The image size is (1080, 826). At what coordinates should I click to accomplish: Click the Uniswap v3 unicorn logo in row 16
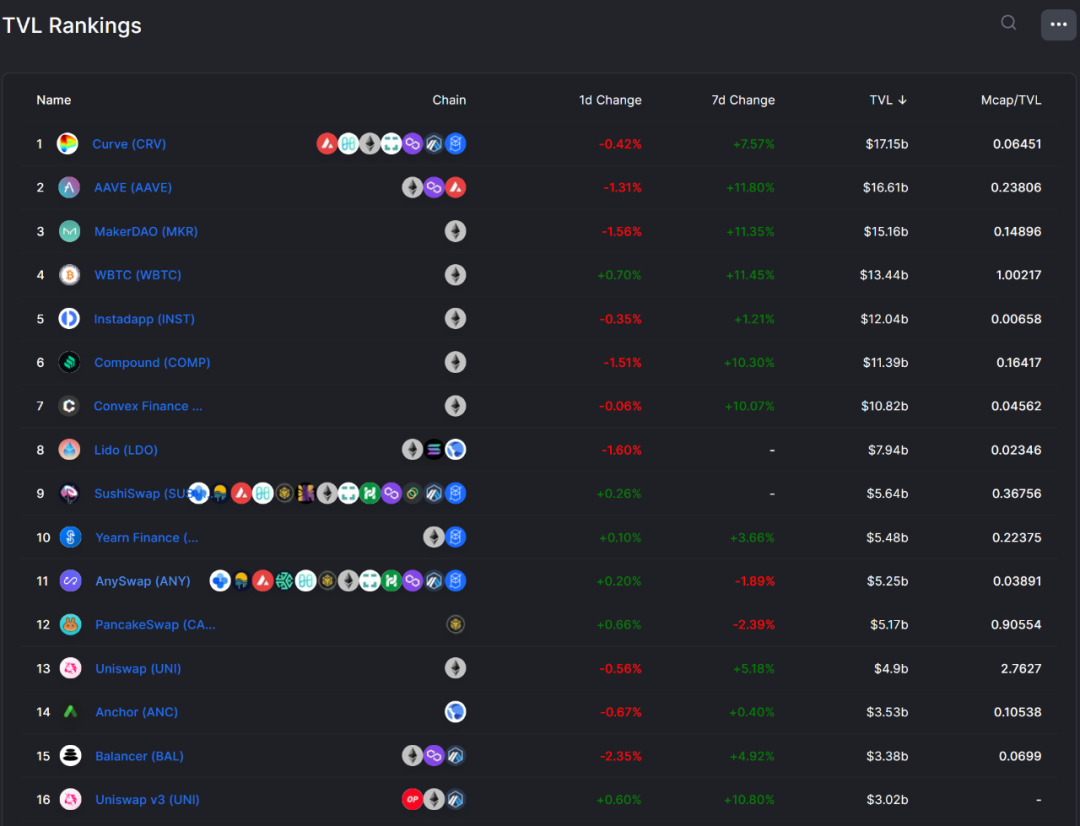70,800
